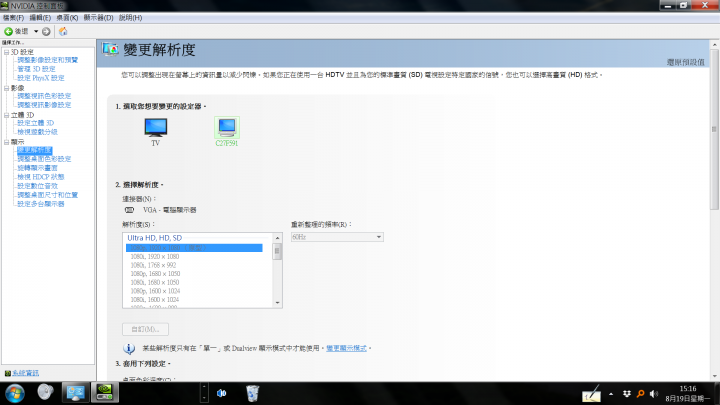The width and height of the screenshot is (720, 405).
Task: Open 調整桌面尺寸和位置 page
Action: tap(47, 195)
